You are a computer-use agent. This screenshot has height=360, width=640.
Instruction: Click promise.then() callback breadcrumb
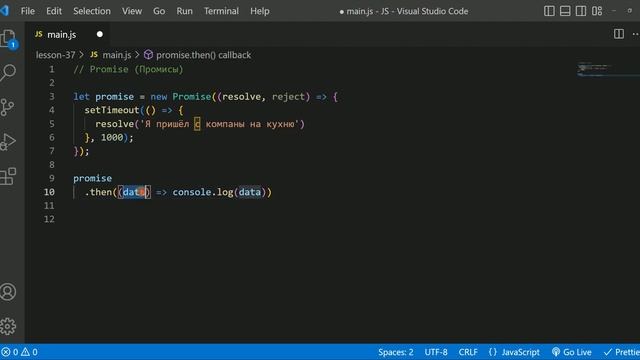(203, 55)
